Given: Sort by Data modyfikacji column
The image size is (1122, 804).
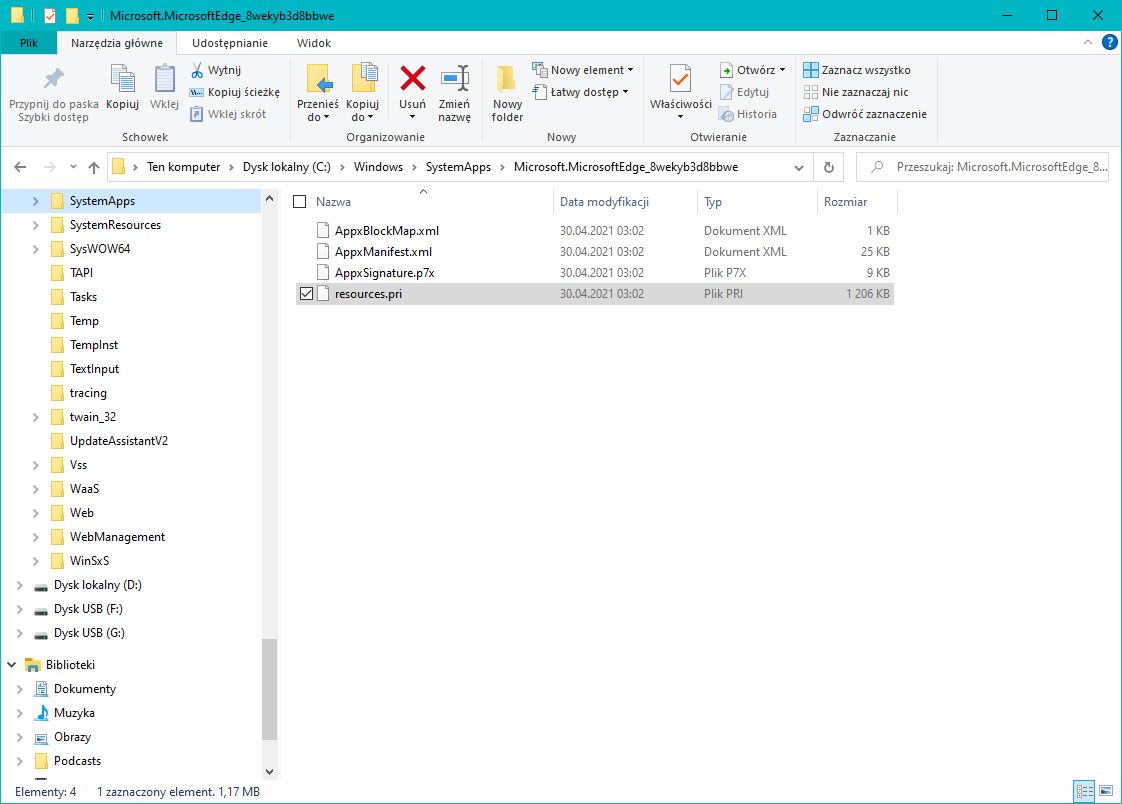Looking at the screenshot, I should coord(625,202).
